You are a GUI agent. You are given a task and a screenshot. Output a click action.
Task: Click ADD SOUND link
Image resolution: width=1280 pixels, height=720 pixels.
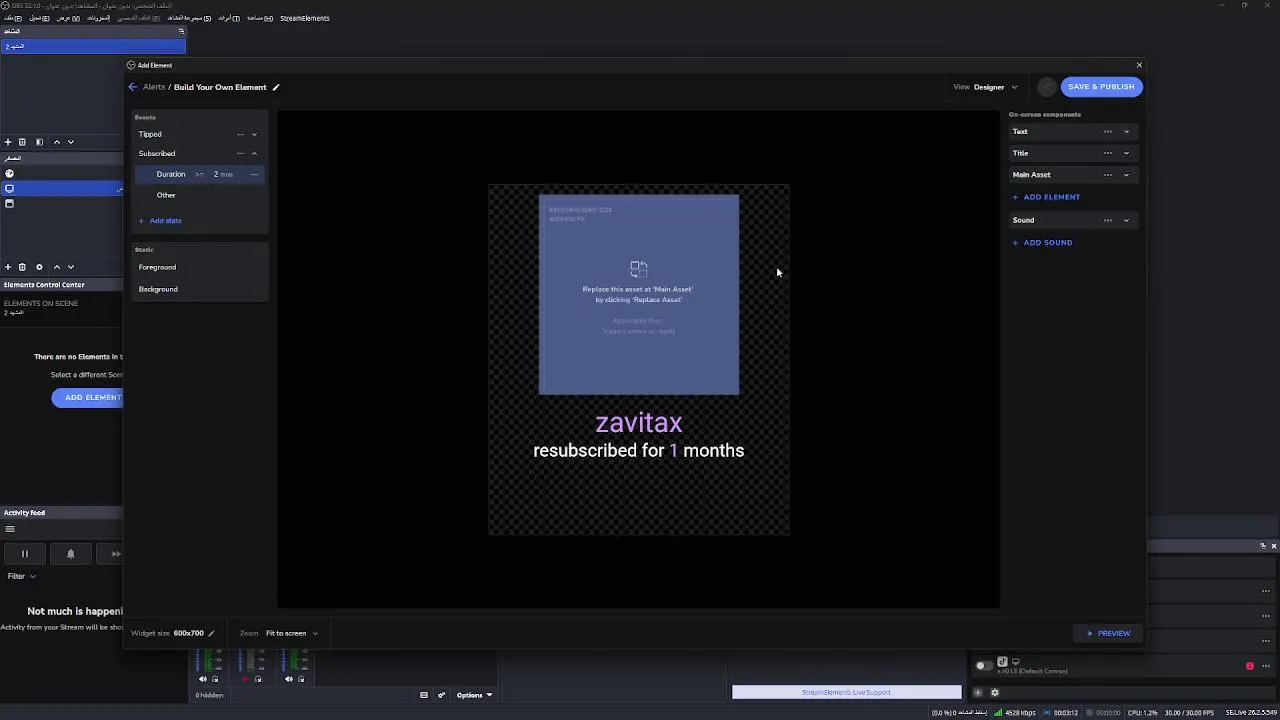point(1042,243)
